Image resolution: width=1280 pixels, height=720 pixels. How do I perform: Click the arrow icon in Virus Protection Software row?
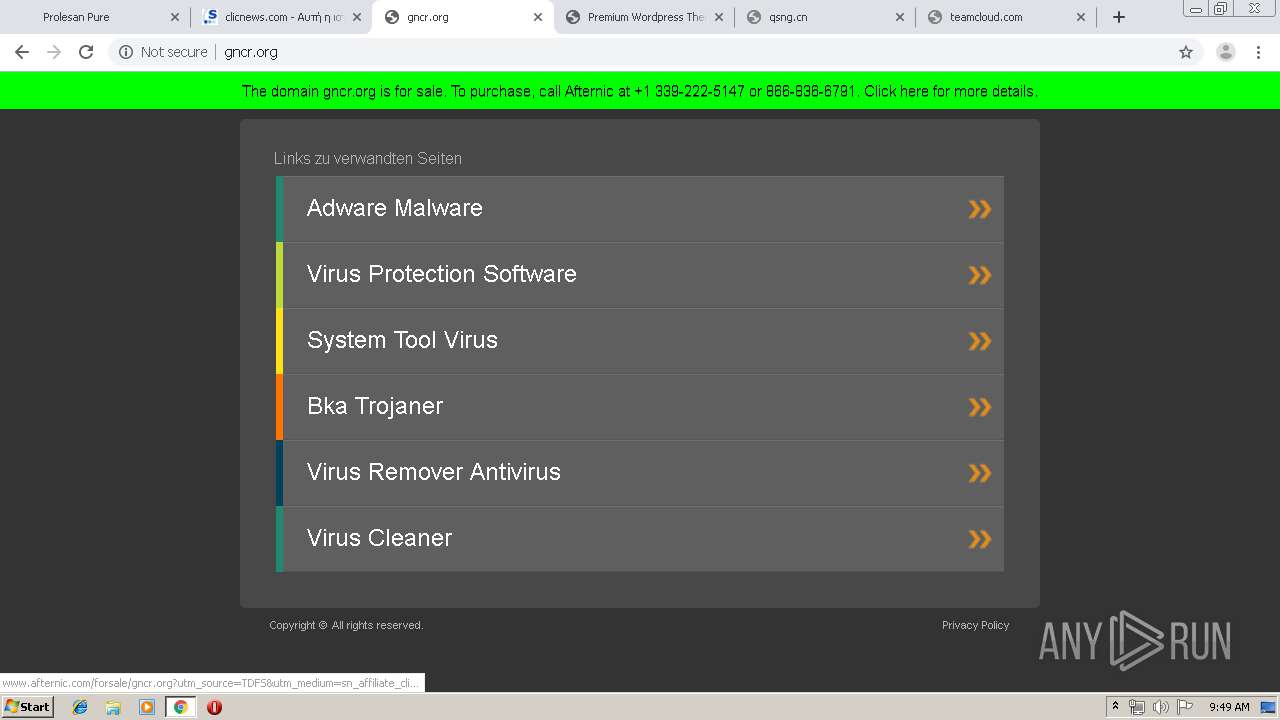pyautogui.click(x=980, y=275)
